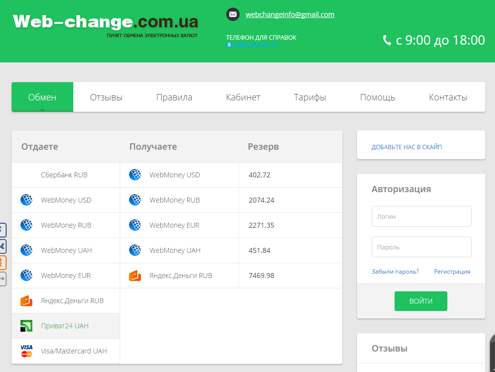Click the Резерв column header

263,147
